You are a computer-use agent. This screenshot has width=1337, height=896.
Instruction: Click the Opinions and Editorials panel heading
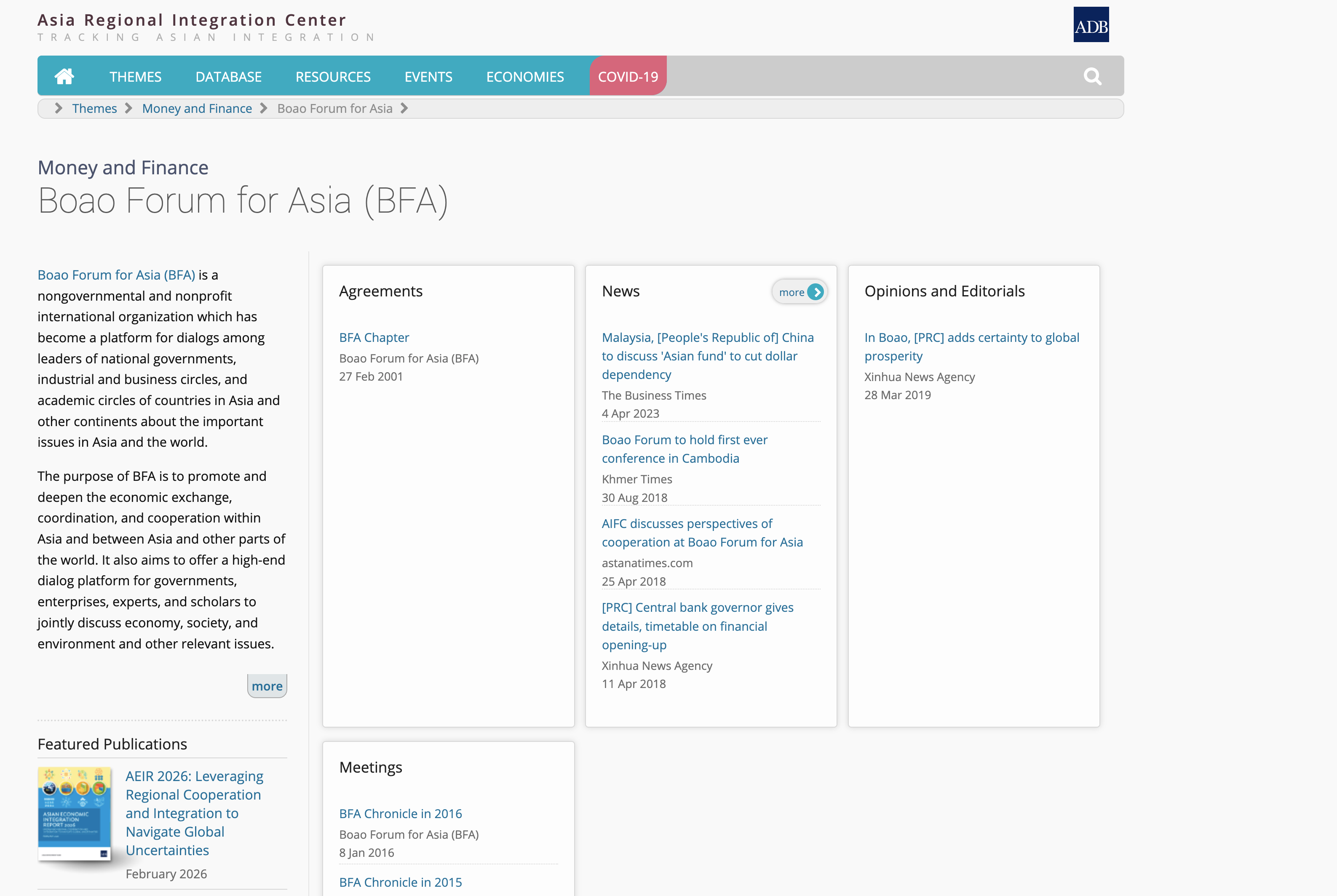click(x=944, y=291)
